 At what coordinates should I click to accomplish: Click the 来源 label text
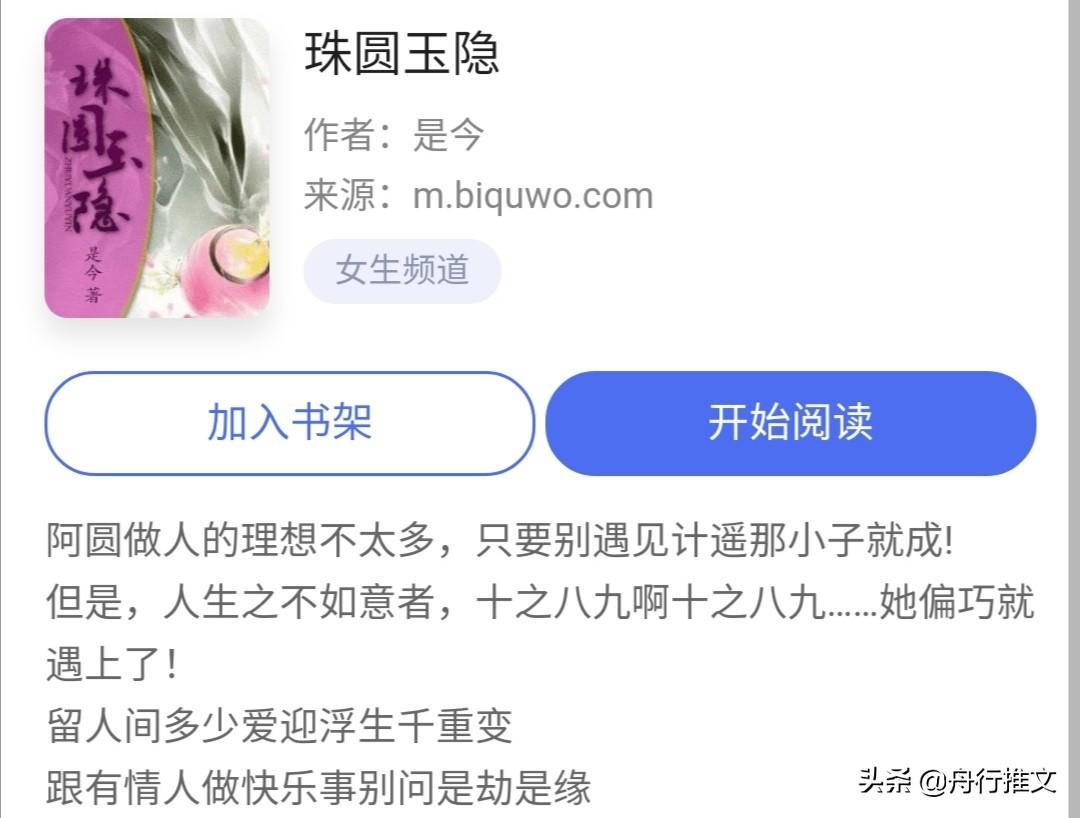tap(340, 196)
